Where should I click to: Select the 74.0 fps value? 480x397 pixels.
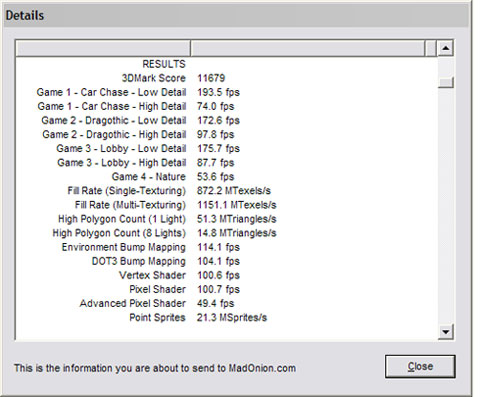[215, 106]
